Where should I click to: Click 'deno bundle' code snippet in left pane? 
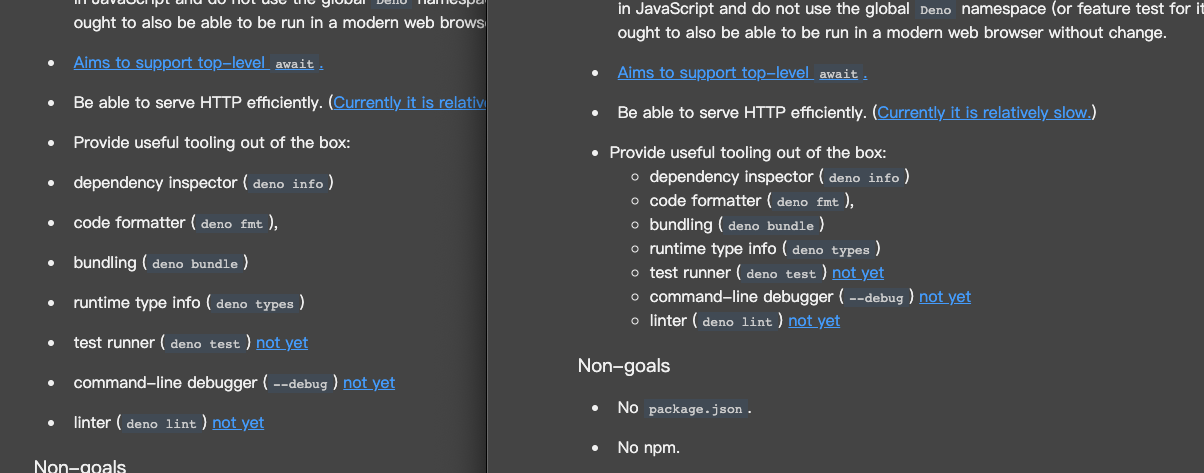coord(195,264)
